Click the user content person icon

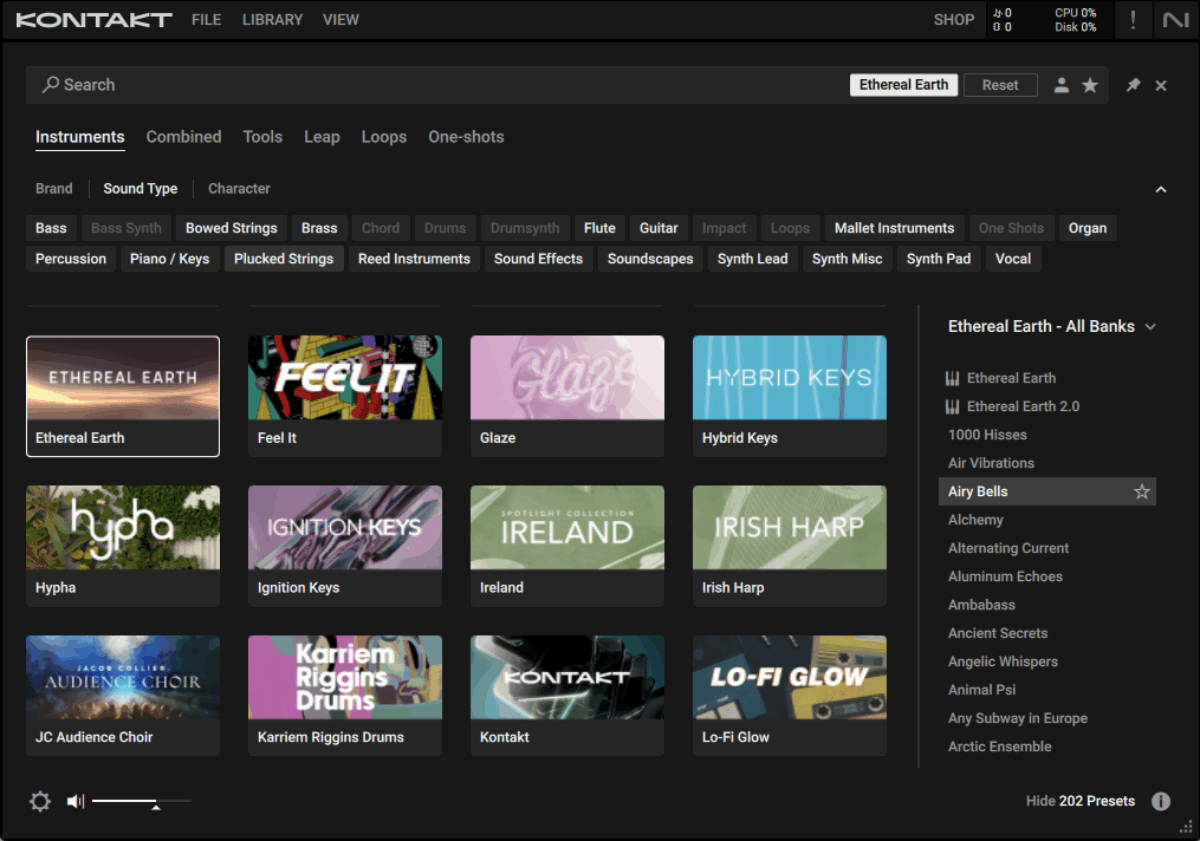tap(1061, 86)
